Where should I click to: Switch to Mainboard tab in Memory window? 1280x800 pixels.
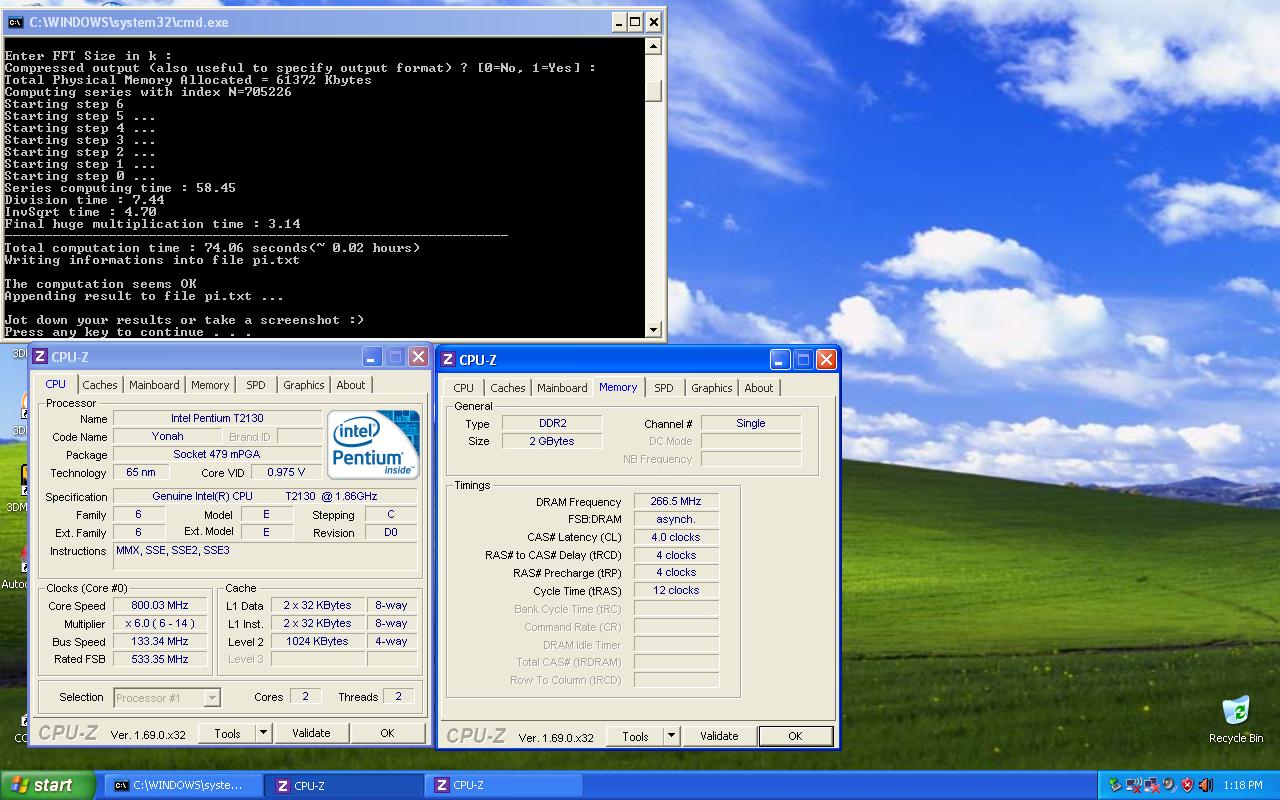click(x=562, y=388)
